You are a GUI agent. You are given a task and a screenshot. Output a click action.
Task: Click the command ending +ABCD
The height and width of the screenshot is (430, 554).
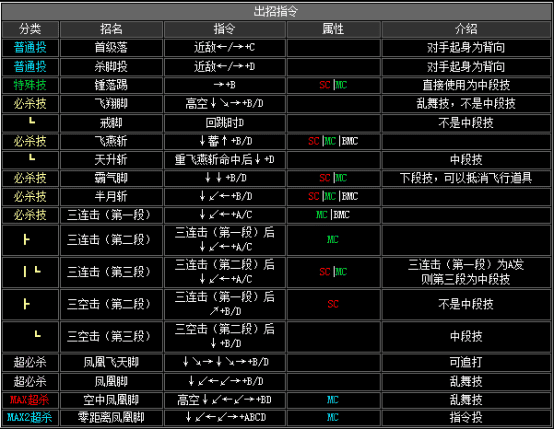pyautogui.click(x=225, y=418)
